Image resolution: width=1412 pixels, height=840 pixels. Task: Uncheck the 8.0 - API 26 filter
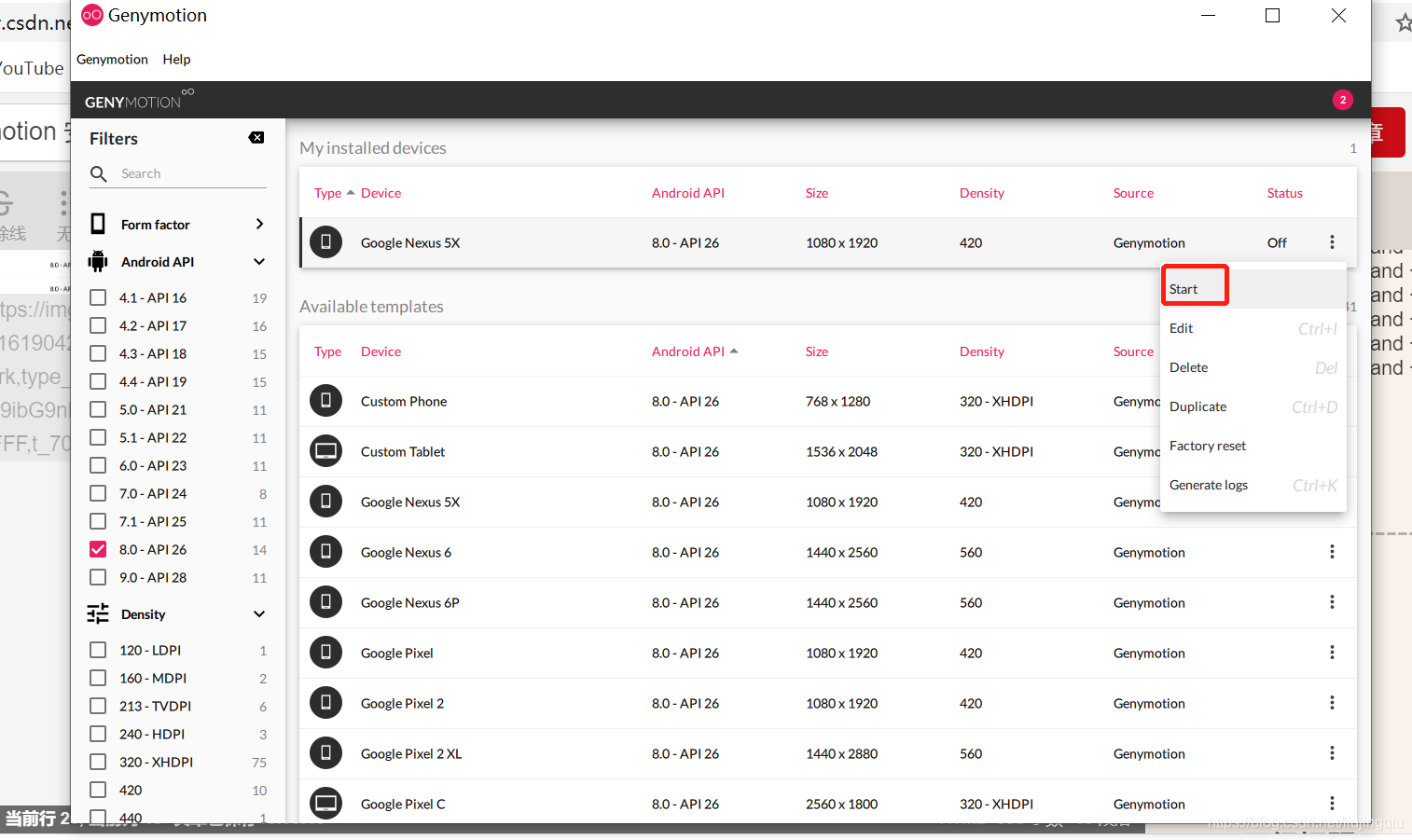[x=98, y=549]
